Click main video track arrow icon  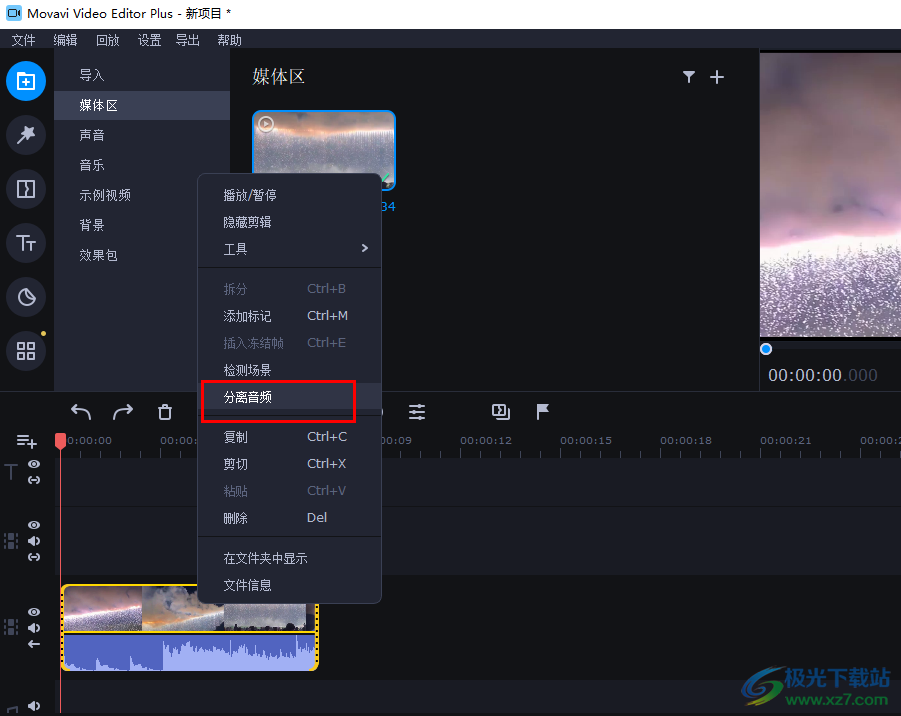pos(34,644)
